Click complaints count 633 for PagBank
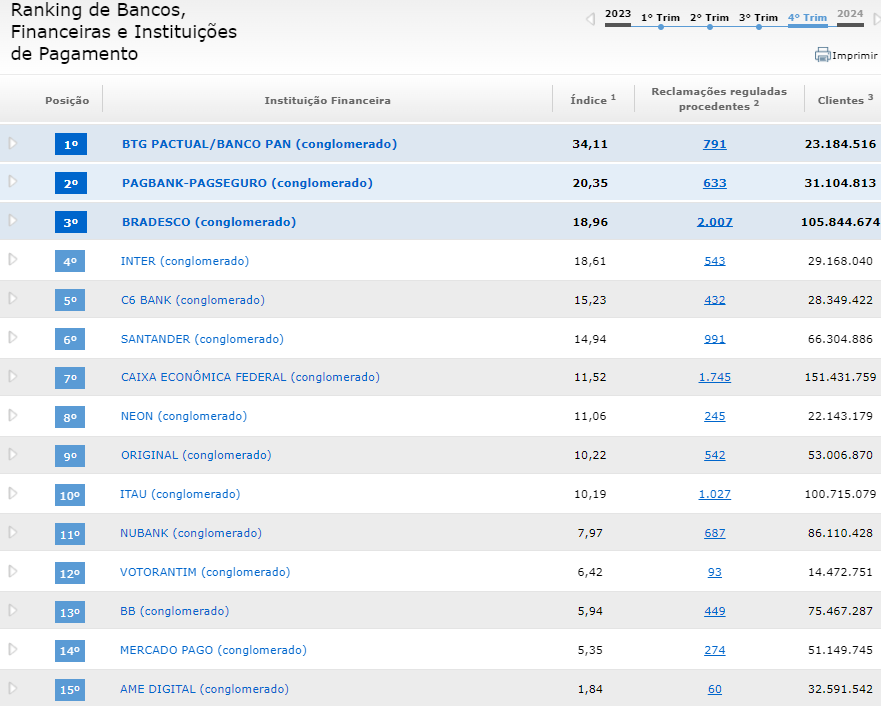Image resolution: width=881 pixels, height=706 pixels. [715, 183]
